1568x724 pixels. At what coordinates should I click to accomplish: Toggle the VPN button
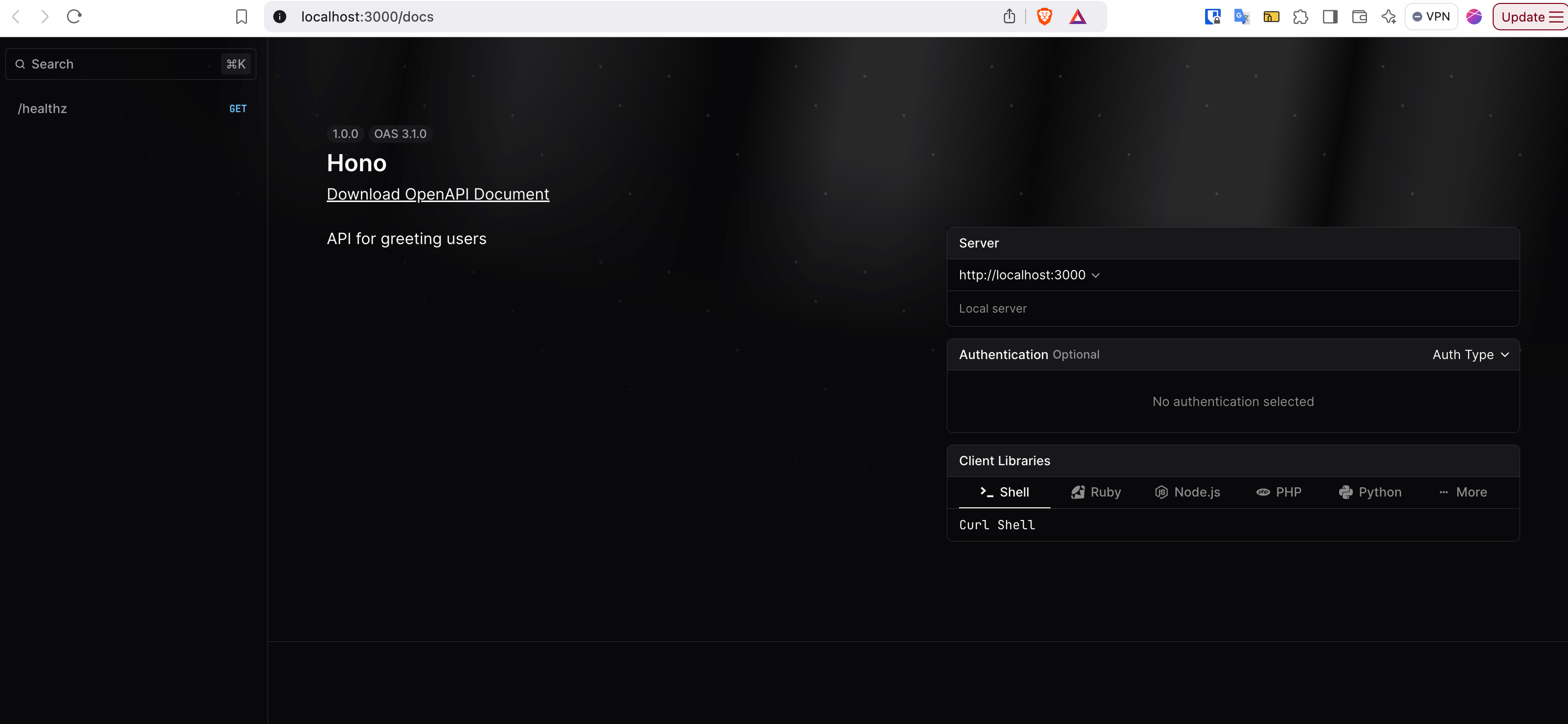click(1431, 17)
